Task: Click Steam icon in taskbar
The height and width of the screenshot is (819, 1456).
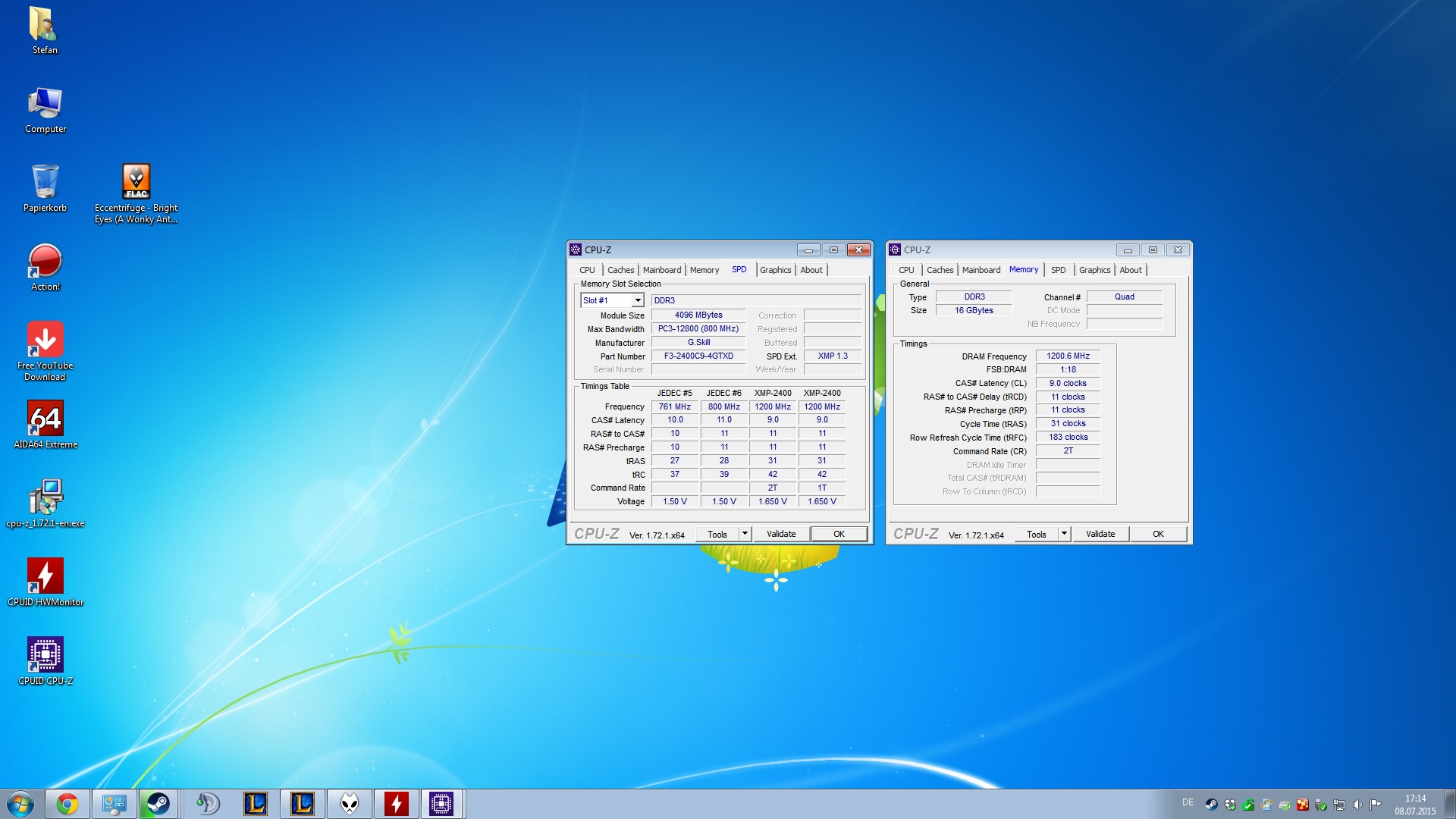Action: [158, 804]
